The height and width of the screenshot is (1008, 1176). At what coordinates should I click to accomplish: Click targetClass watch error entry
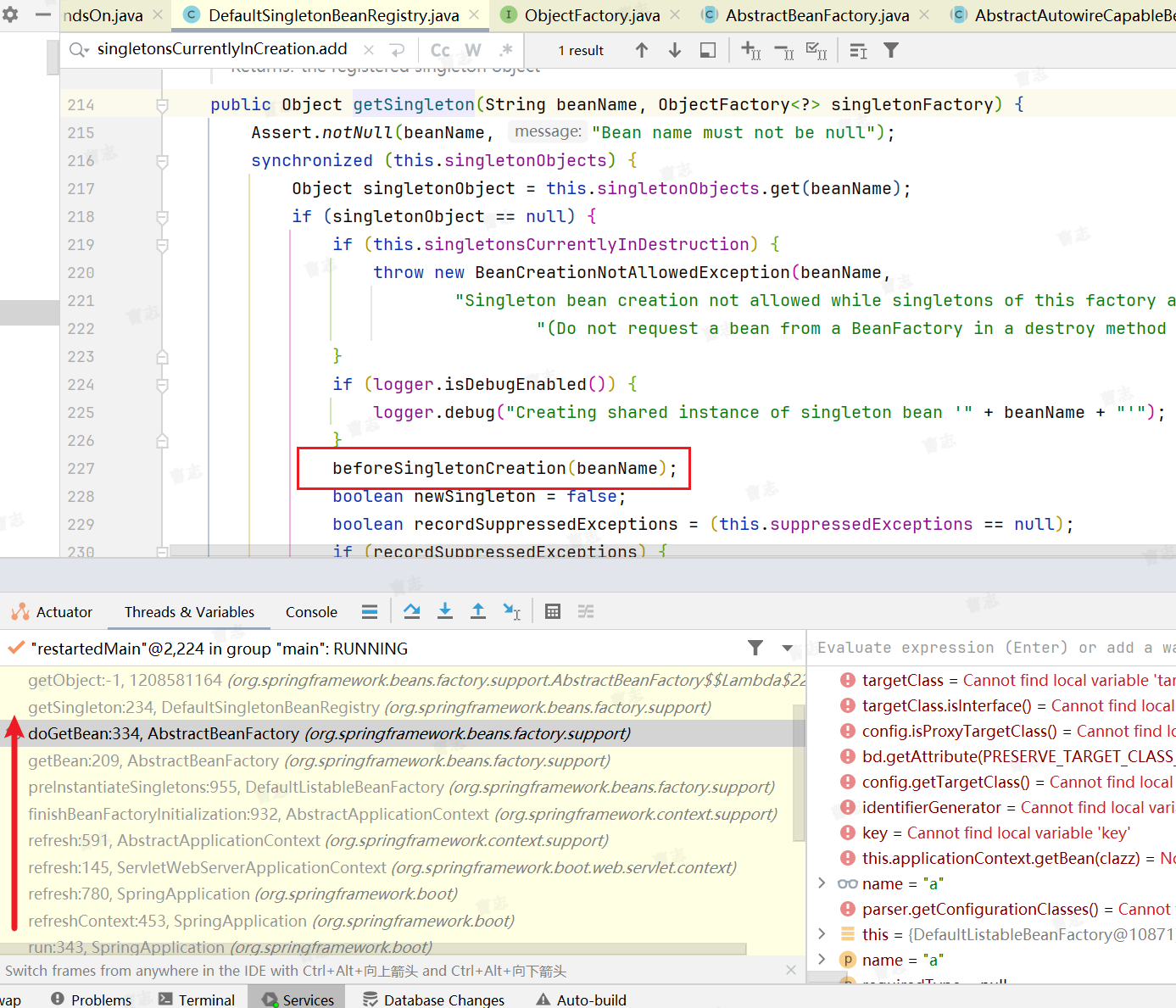pos(1006,680)
